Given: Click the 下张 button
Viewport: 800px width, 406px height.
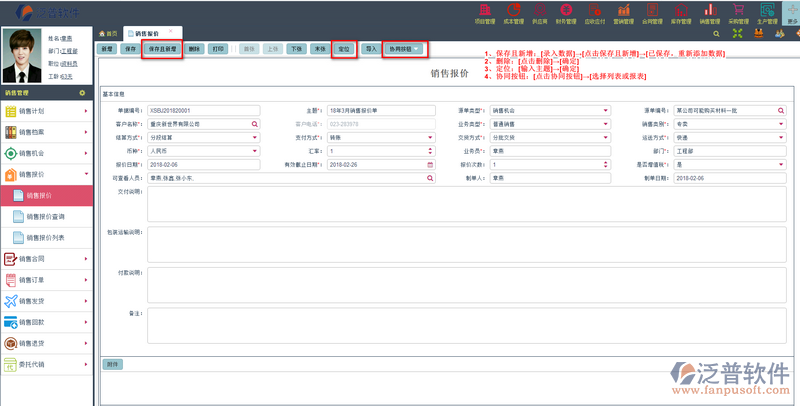Looking at the screenshot, I should click(x=296, y=49).
